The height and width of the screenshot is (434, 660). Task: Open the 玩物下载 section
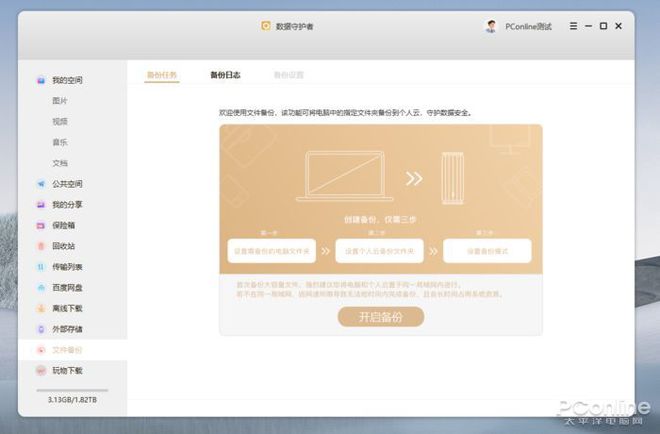click(x=67, y=370)
